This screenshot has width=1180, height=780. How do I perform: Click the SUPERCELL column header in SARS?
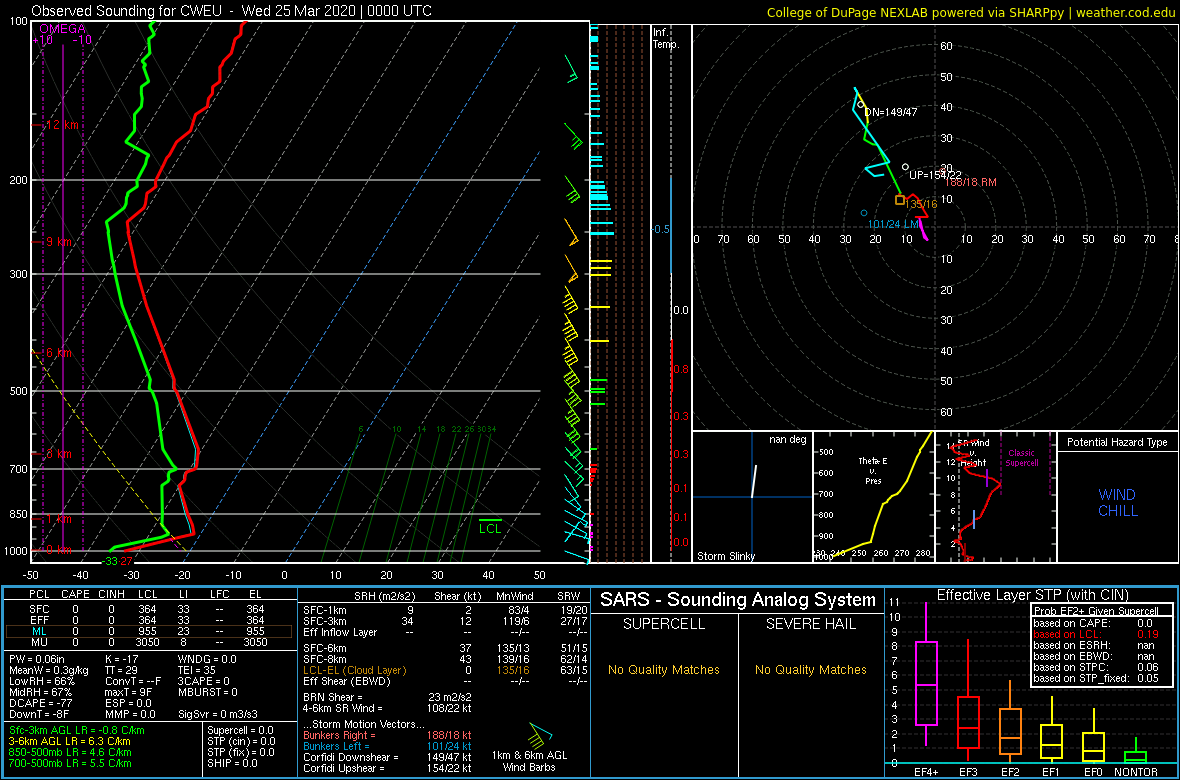pyautogui.click(x=663, y=625)
